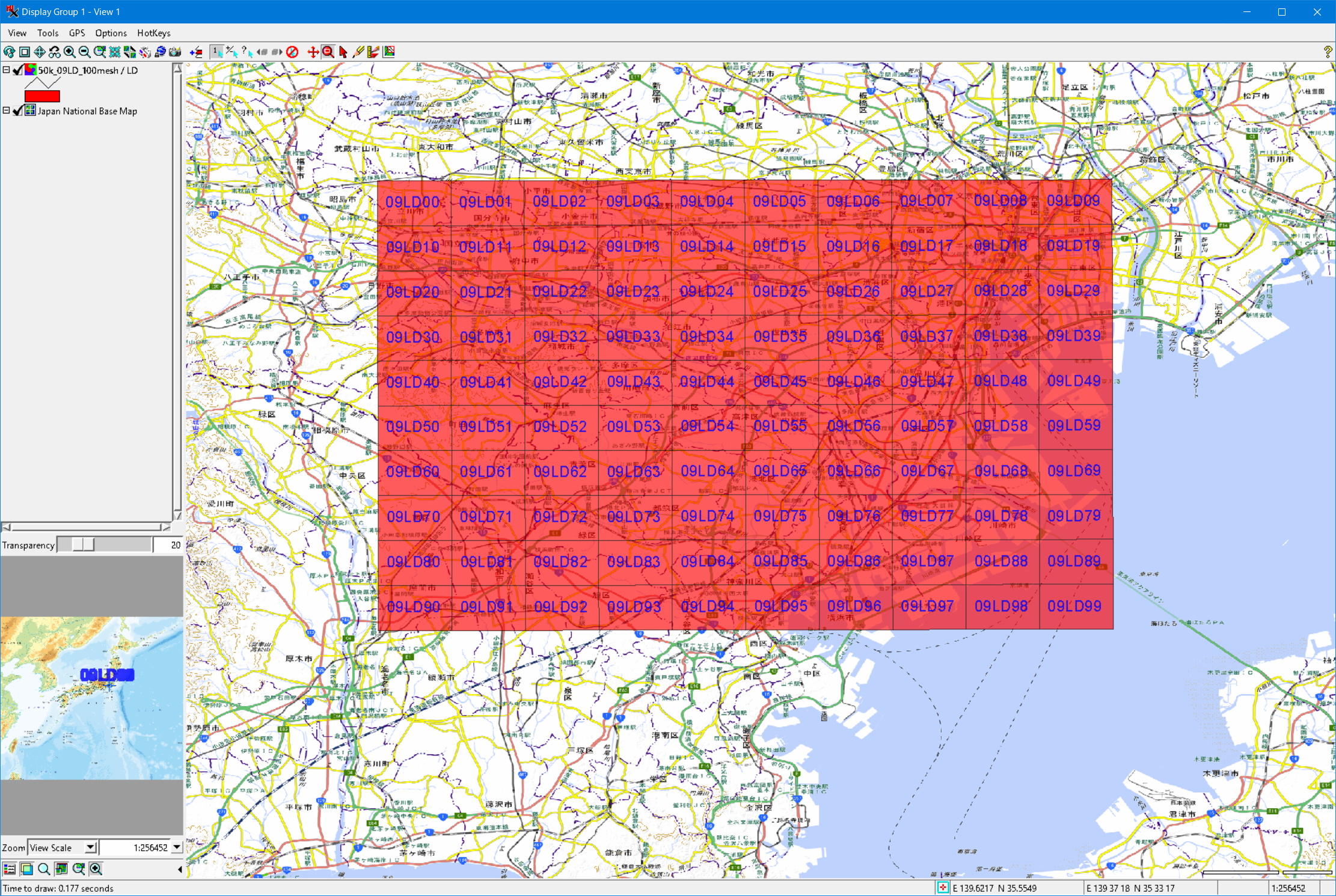Click the transparency value field showing 20
1336x896 pixels.
pyautogui.click(x=168, y=545)
